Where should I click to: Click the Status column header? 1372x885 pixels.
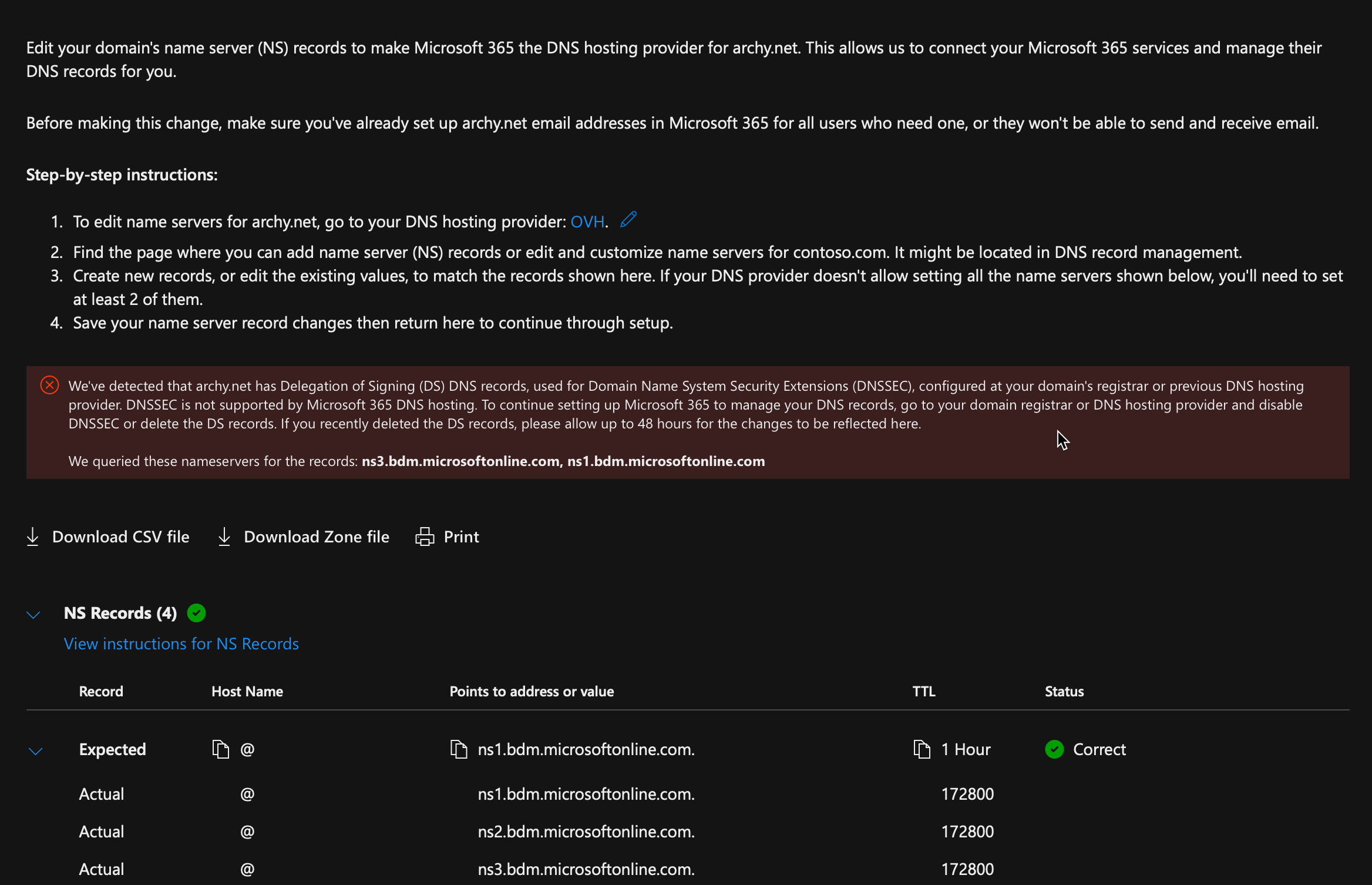coord(1064,691)
